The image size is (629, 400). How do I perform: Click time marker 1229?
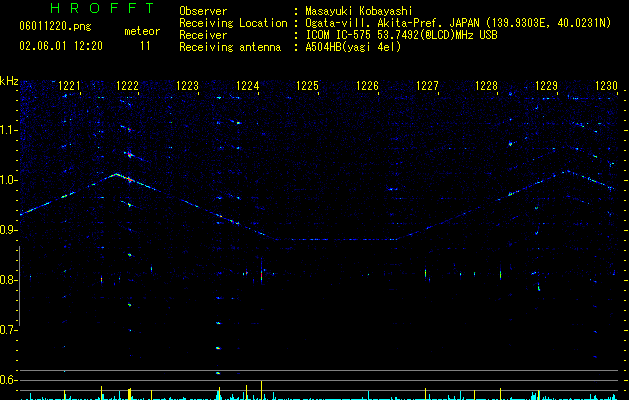coord(546,86)
